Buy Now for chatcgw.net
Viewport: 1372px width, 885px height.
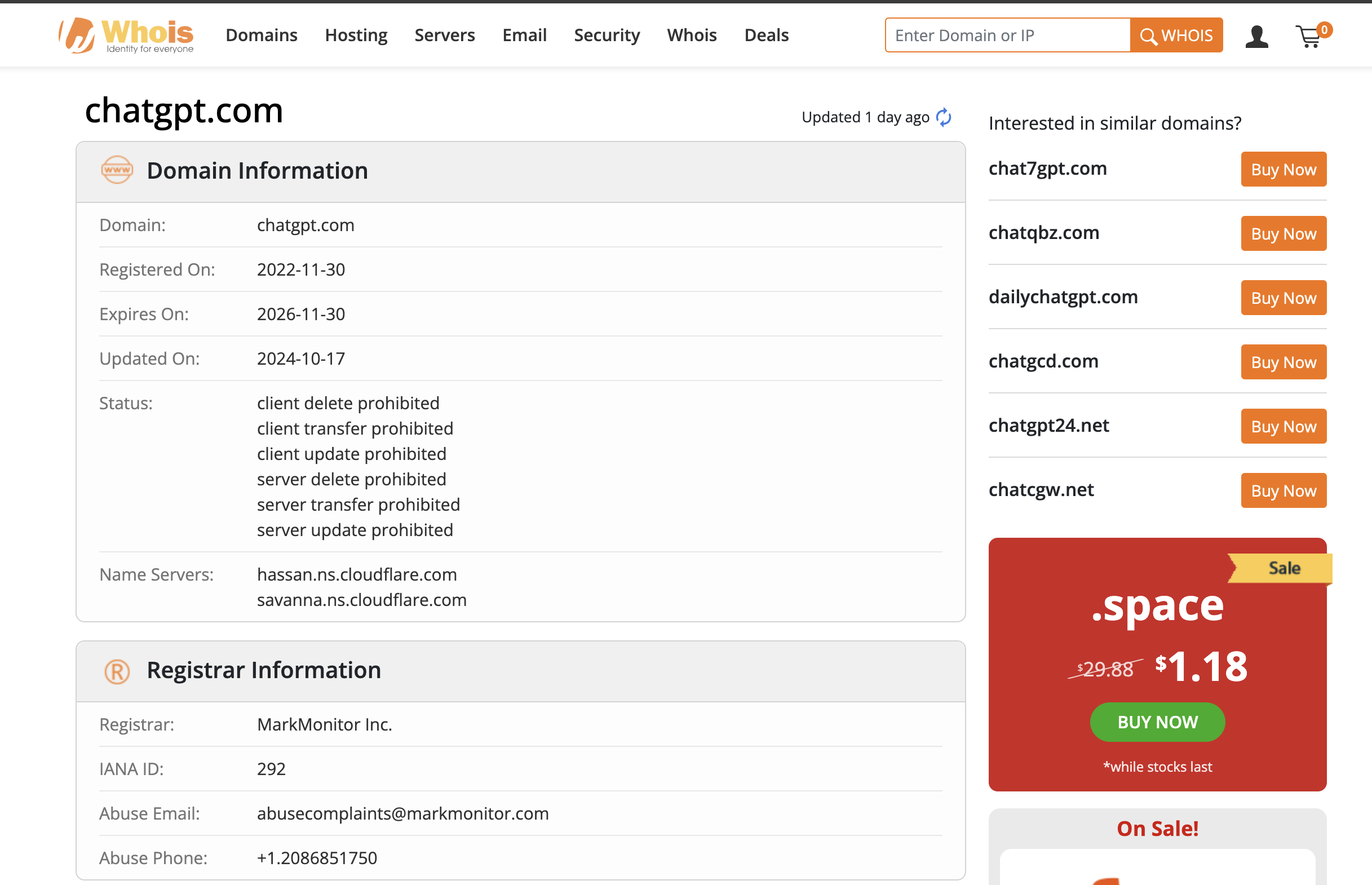coord(1284,491)
